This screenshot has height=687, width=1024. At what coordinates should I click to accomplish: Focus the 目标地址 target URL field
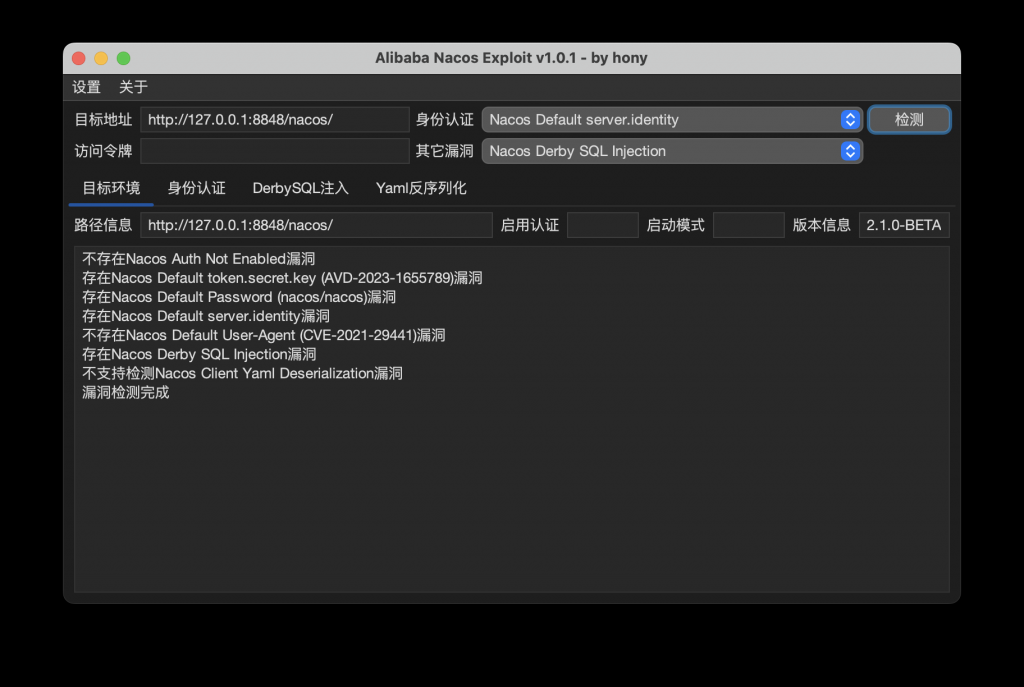pyautogui.click(x=275, y=120)
